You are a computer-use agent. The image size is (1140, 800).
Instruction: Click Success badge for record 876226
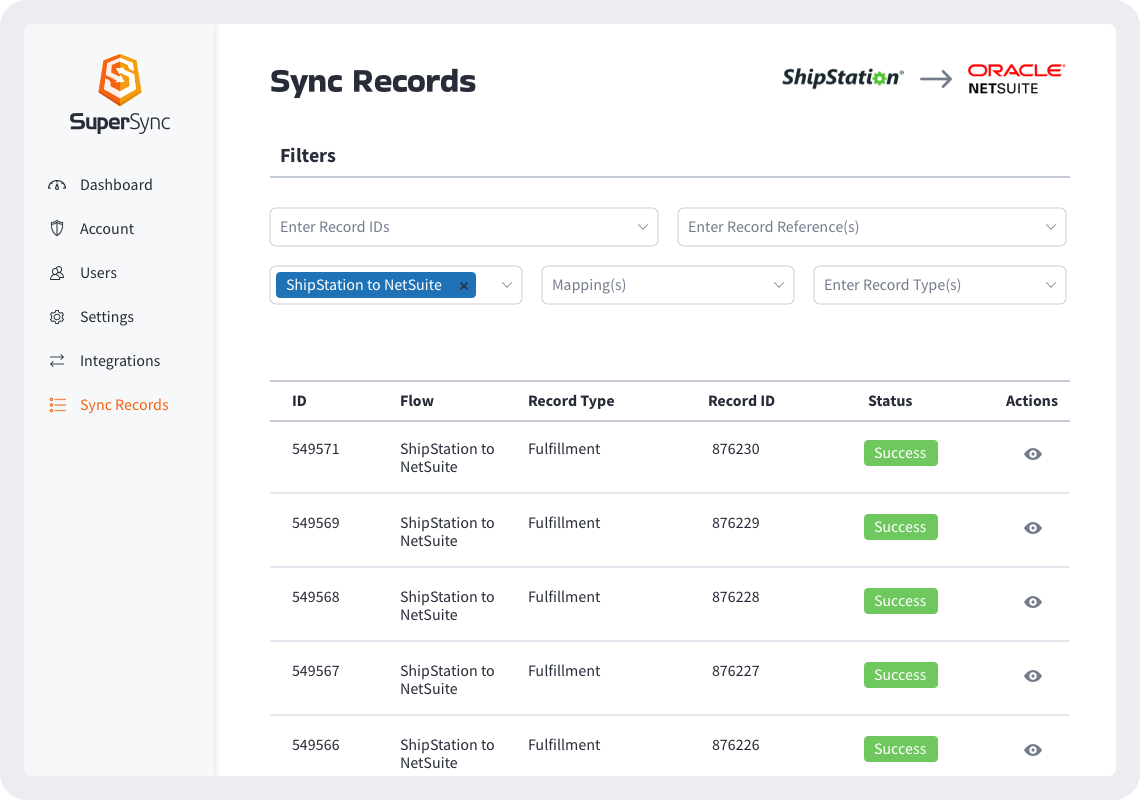click(900, 749)
